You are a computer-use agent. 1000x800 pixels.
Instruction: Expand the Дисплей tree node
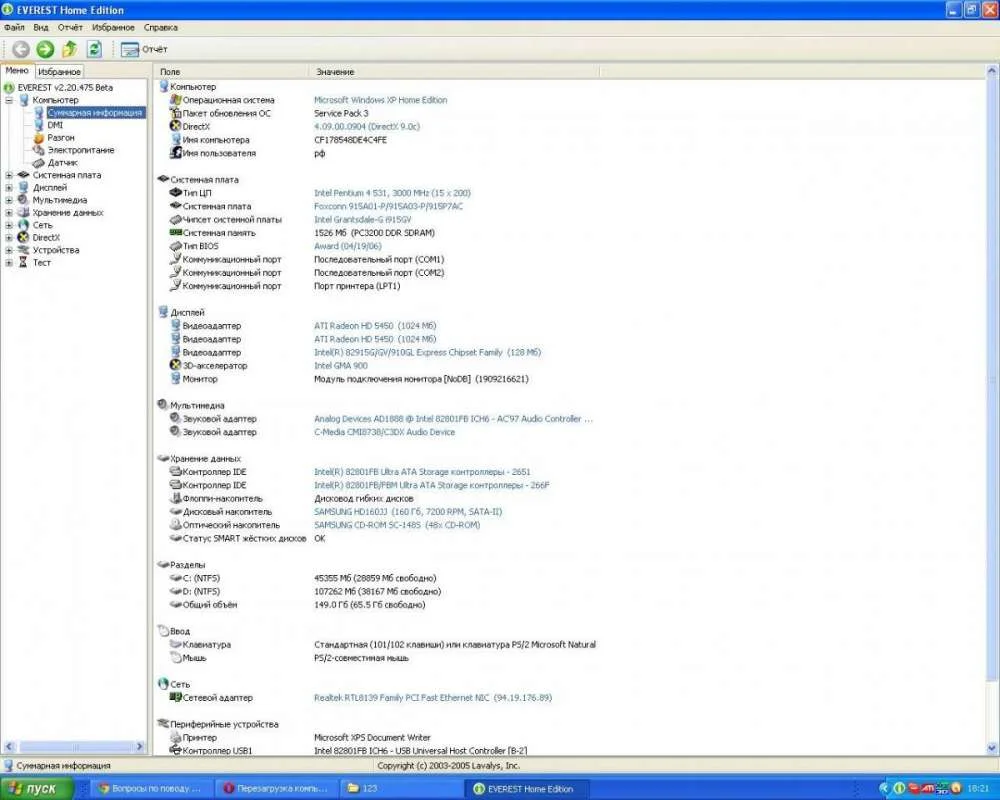pos(9,188)
